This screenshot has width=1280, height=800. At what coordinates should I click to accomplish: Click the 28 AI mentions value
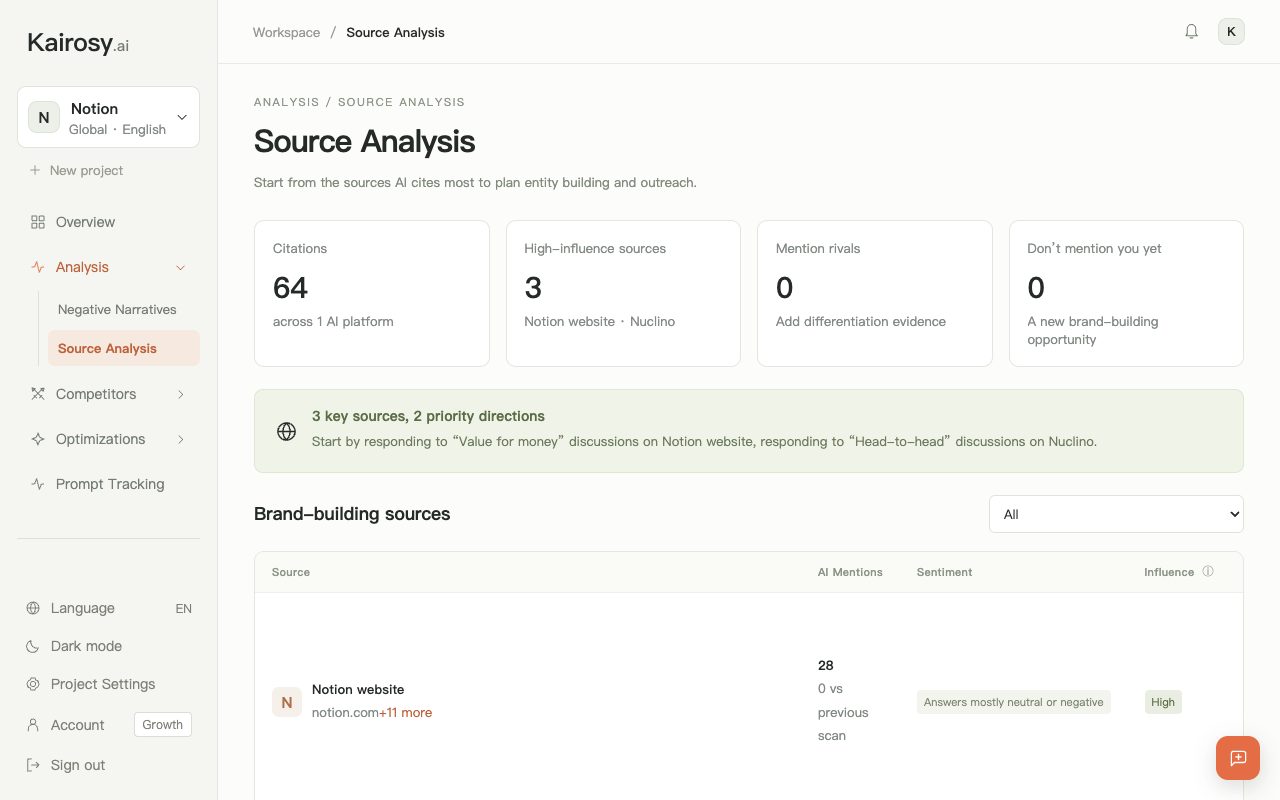coord(825,665)
